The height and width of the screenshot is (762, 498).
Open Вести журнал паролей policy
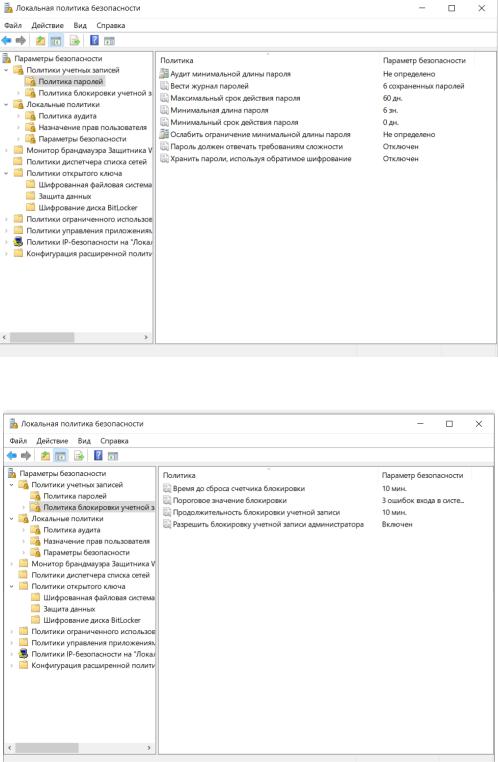click(x=209, y=86)
